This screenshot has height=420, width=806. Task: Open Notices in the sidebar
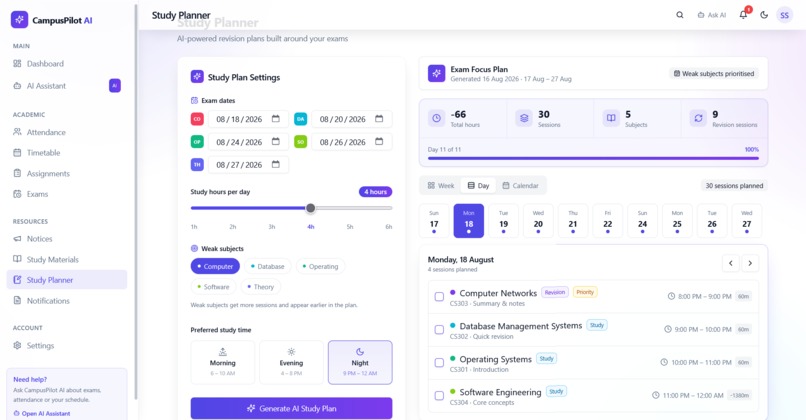(x=67, y=239)
